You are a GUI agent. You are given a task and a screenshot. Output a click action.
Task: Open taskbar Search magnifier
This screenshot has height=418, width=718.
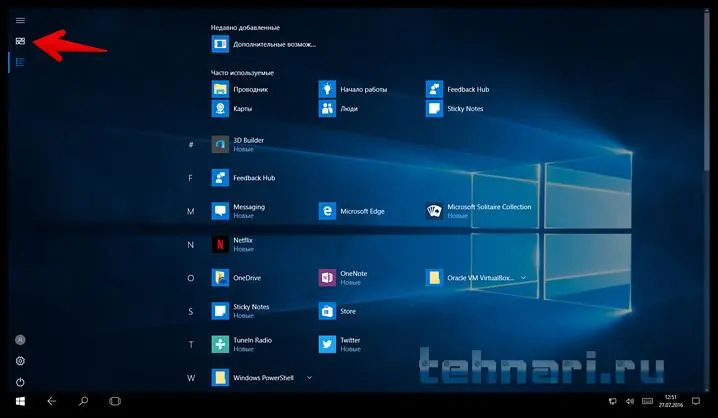(83, 402)
